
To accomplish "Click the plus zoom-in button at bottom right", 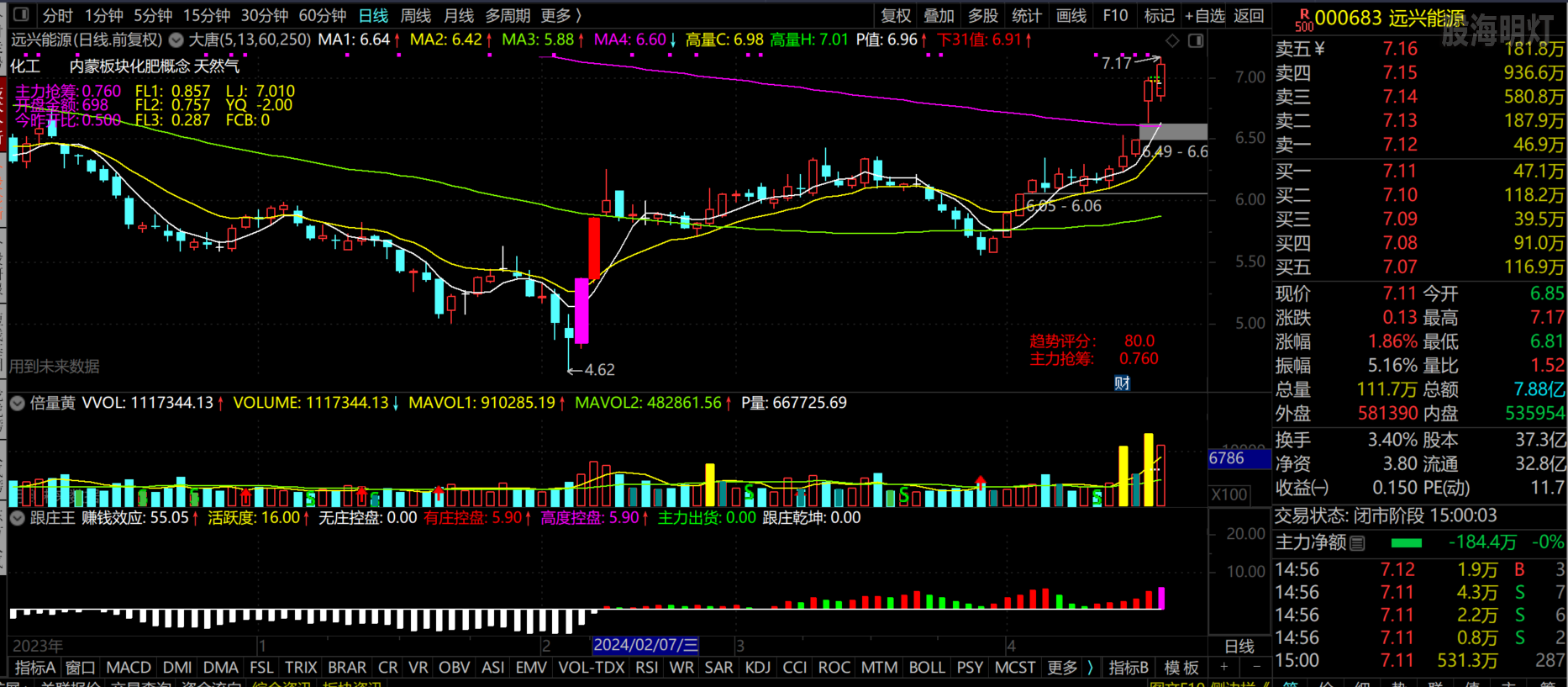I will 1223,667.
